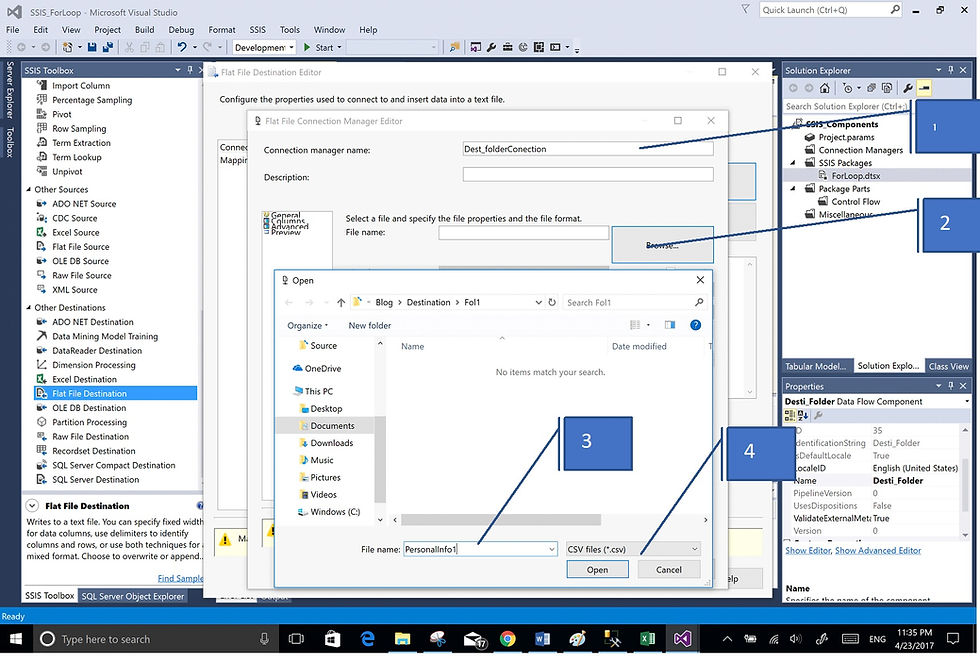Click the Excel Source icon in SSIS Toolbox

click(42, 232)
